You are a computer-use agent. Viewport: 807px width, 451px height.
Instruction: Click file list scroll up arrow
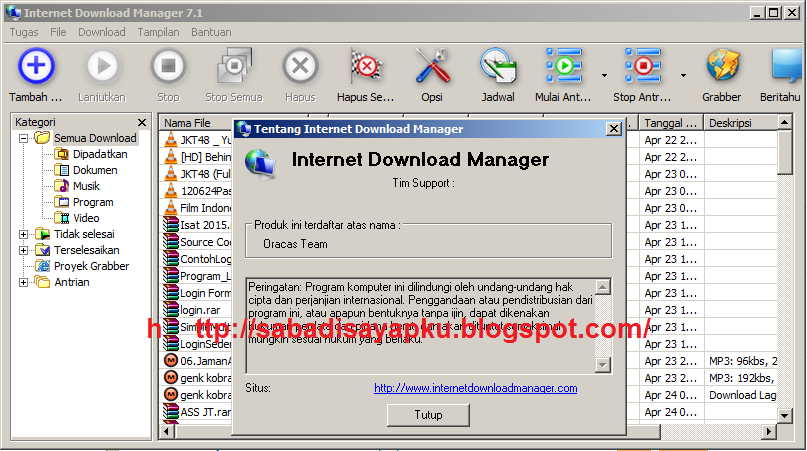click(784, 123)
